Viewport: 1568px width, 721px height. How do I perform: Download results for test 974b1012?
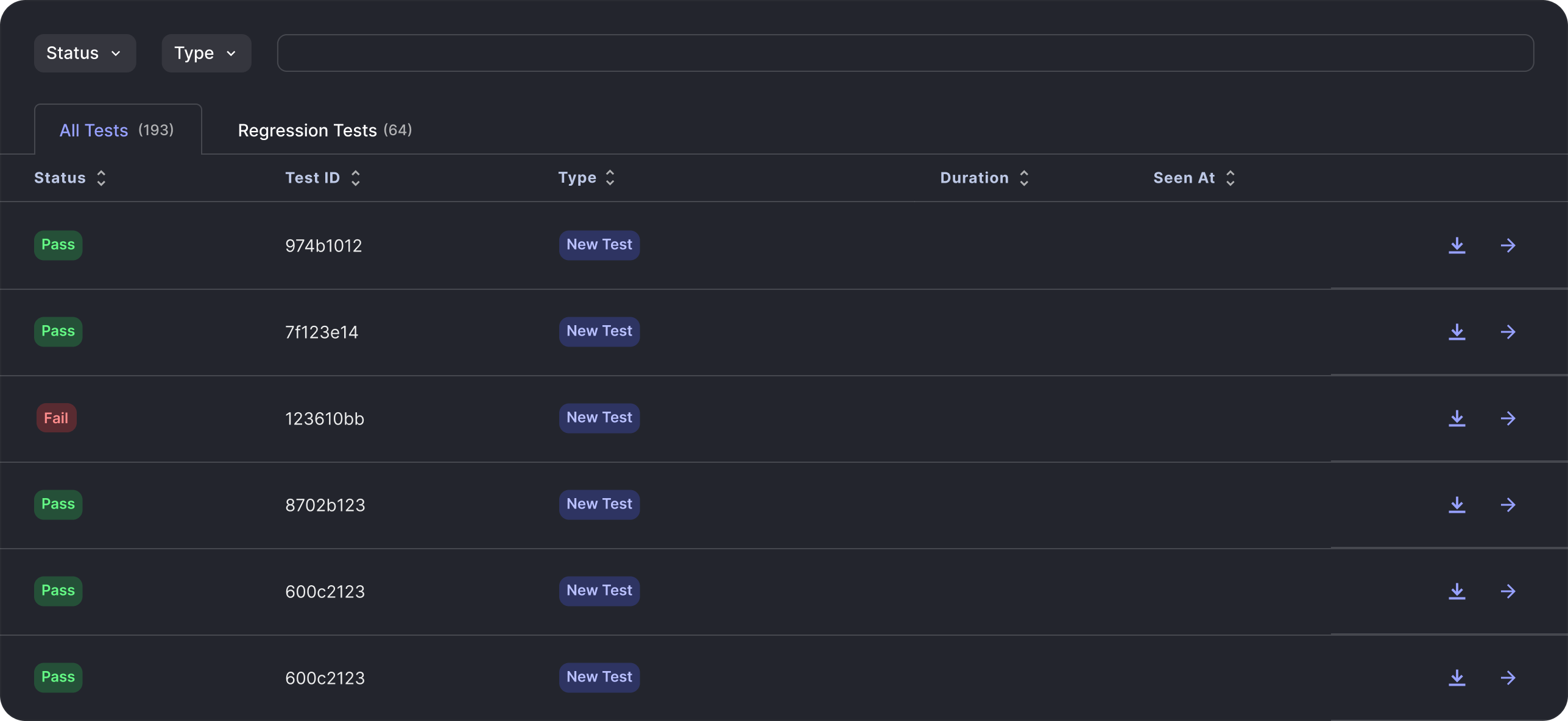tap(1457, 245)
